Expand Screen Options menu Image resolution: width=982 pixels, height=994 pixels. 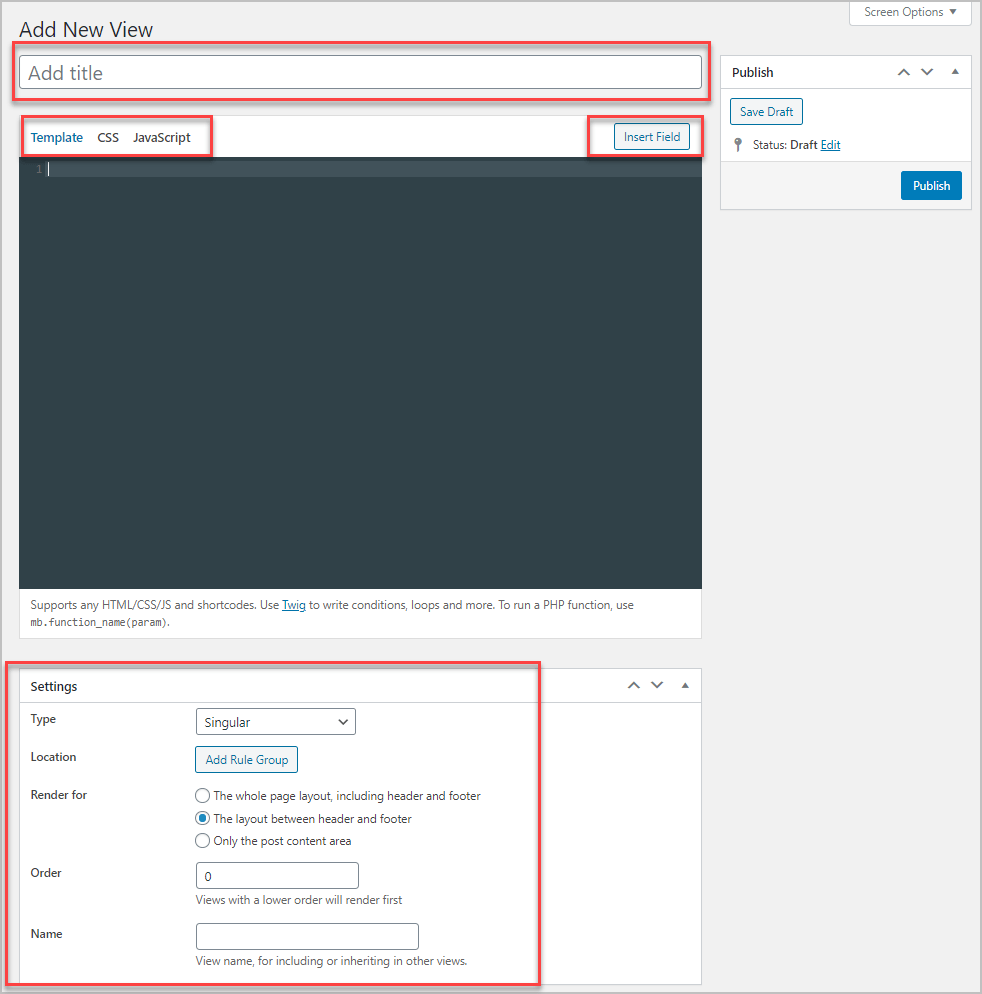[x=910, y=12]
